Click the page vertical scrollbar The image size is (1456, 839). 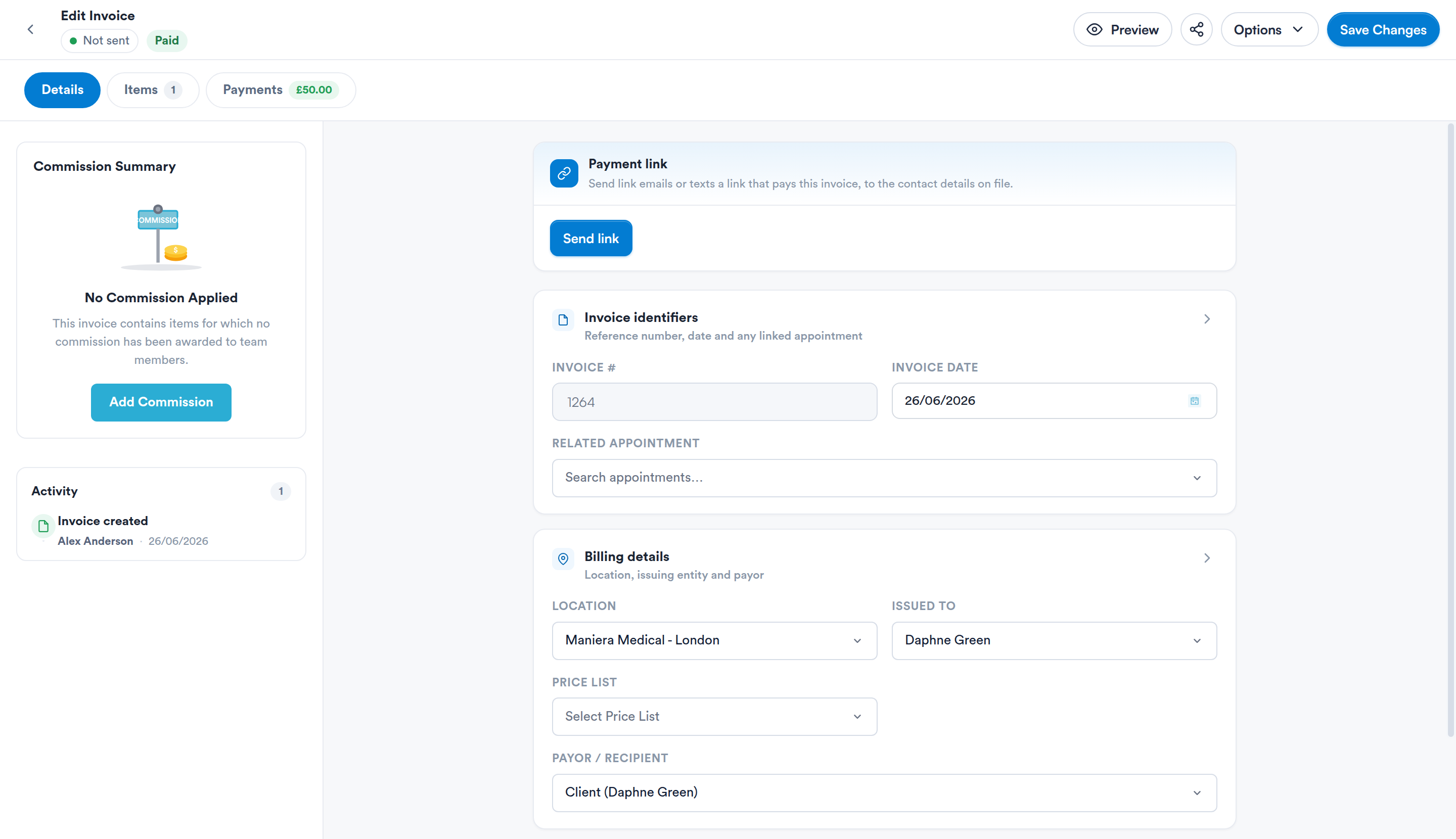tap(1451, 429)
